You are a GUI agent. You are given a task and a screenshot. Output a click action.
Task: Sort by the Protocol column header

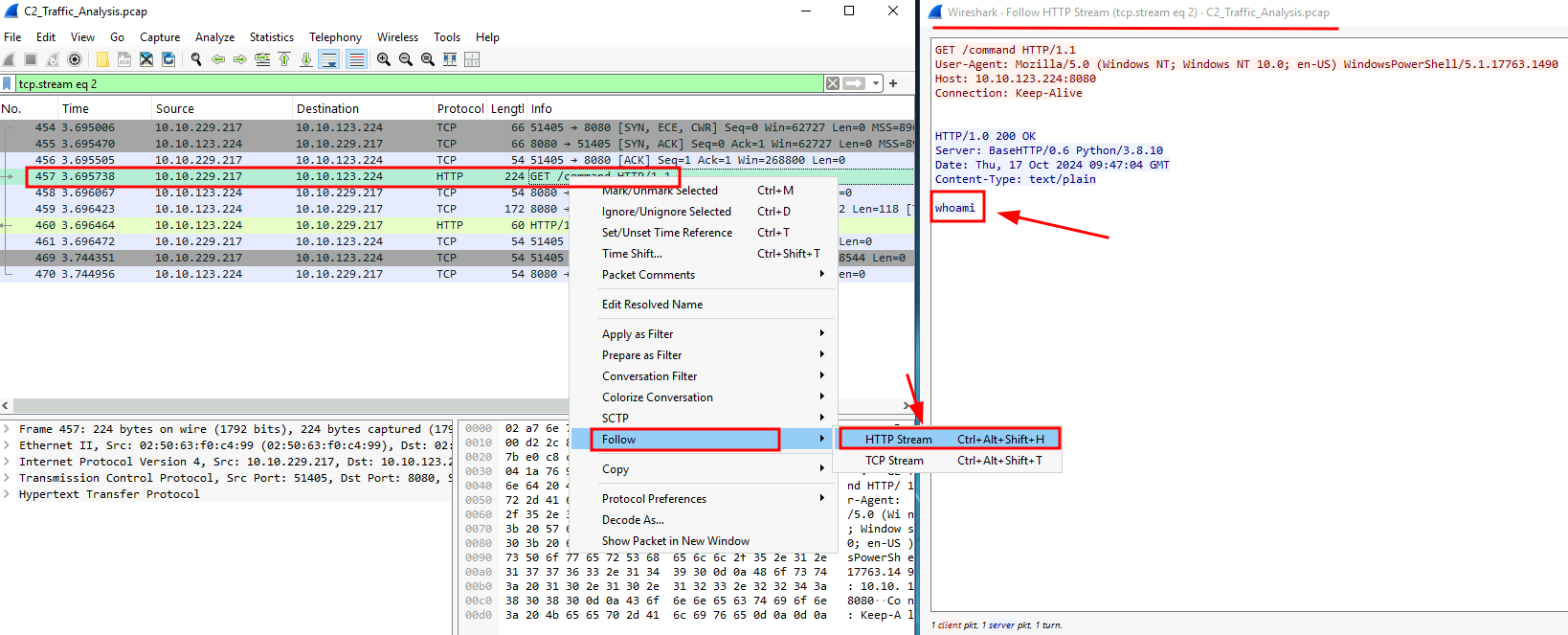coord(460,108)
